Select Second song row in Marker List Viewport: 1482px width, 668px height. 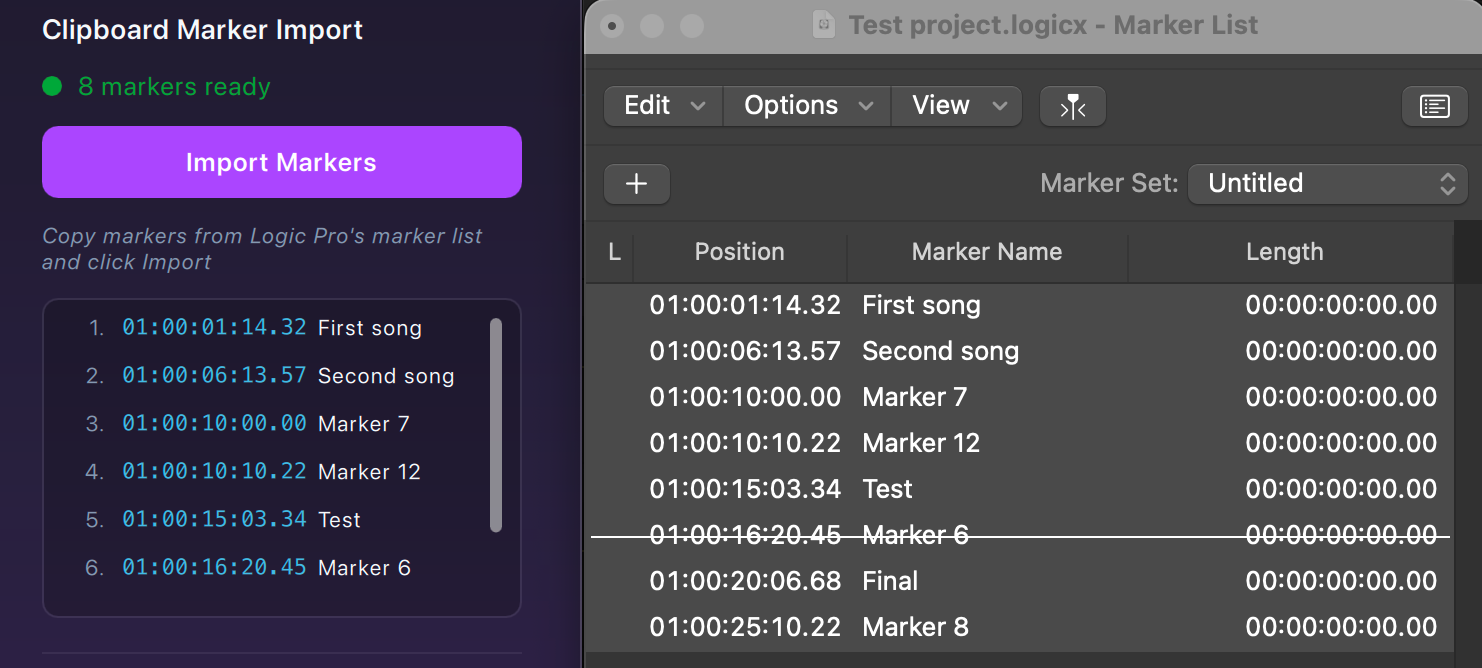click(1020, 351)
